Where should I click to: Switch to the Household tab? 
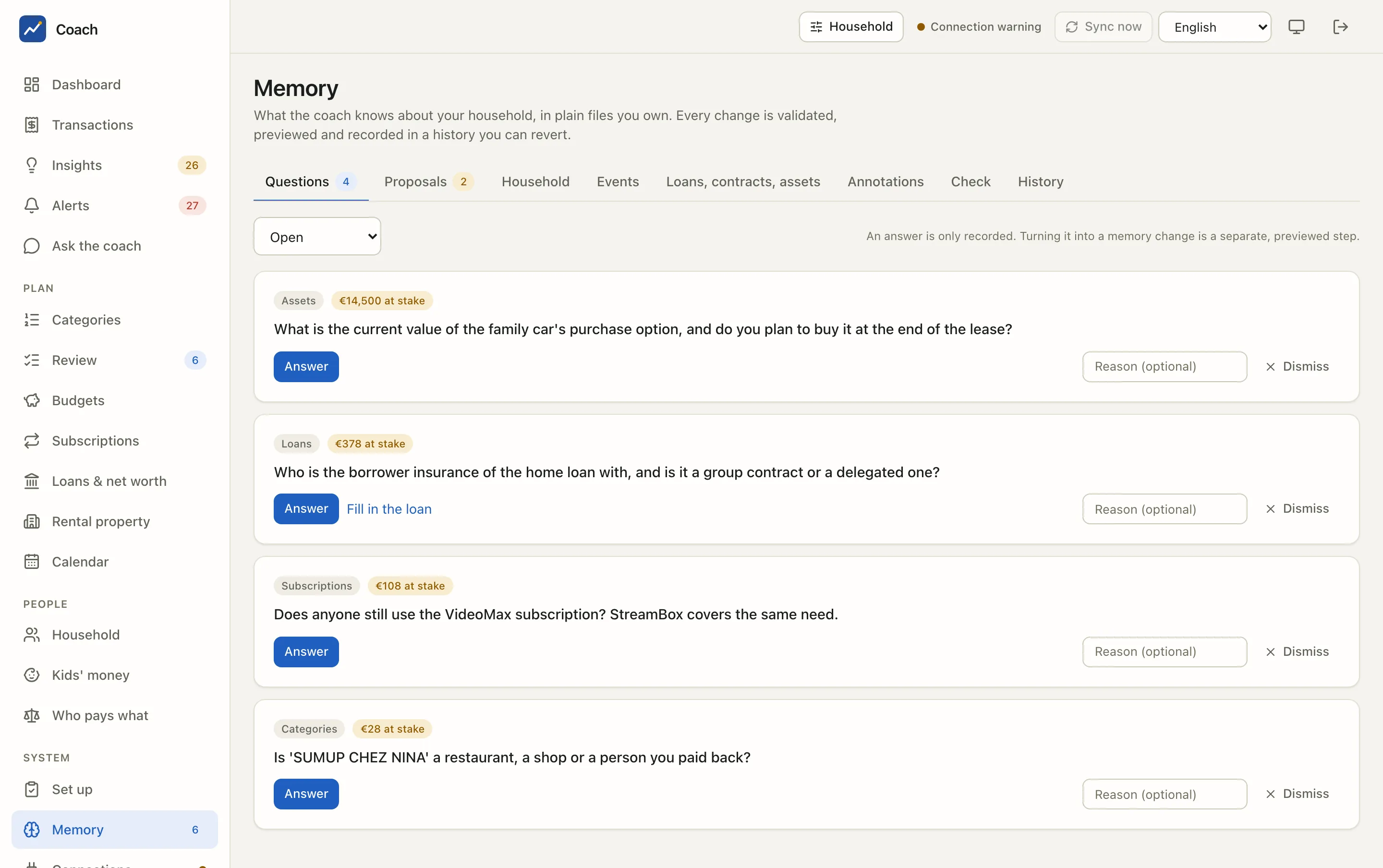(x=535, y=181)
